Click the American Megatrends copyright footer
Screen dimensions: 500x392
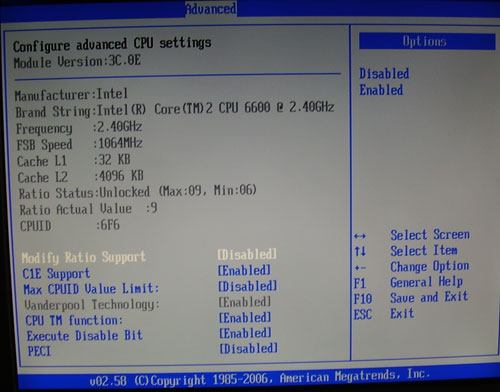pyautogui.click(x=259, y=378)
